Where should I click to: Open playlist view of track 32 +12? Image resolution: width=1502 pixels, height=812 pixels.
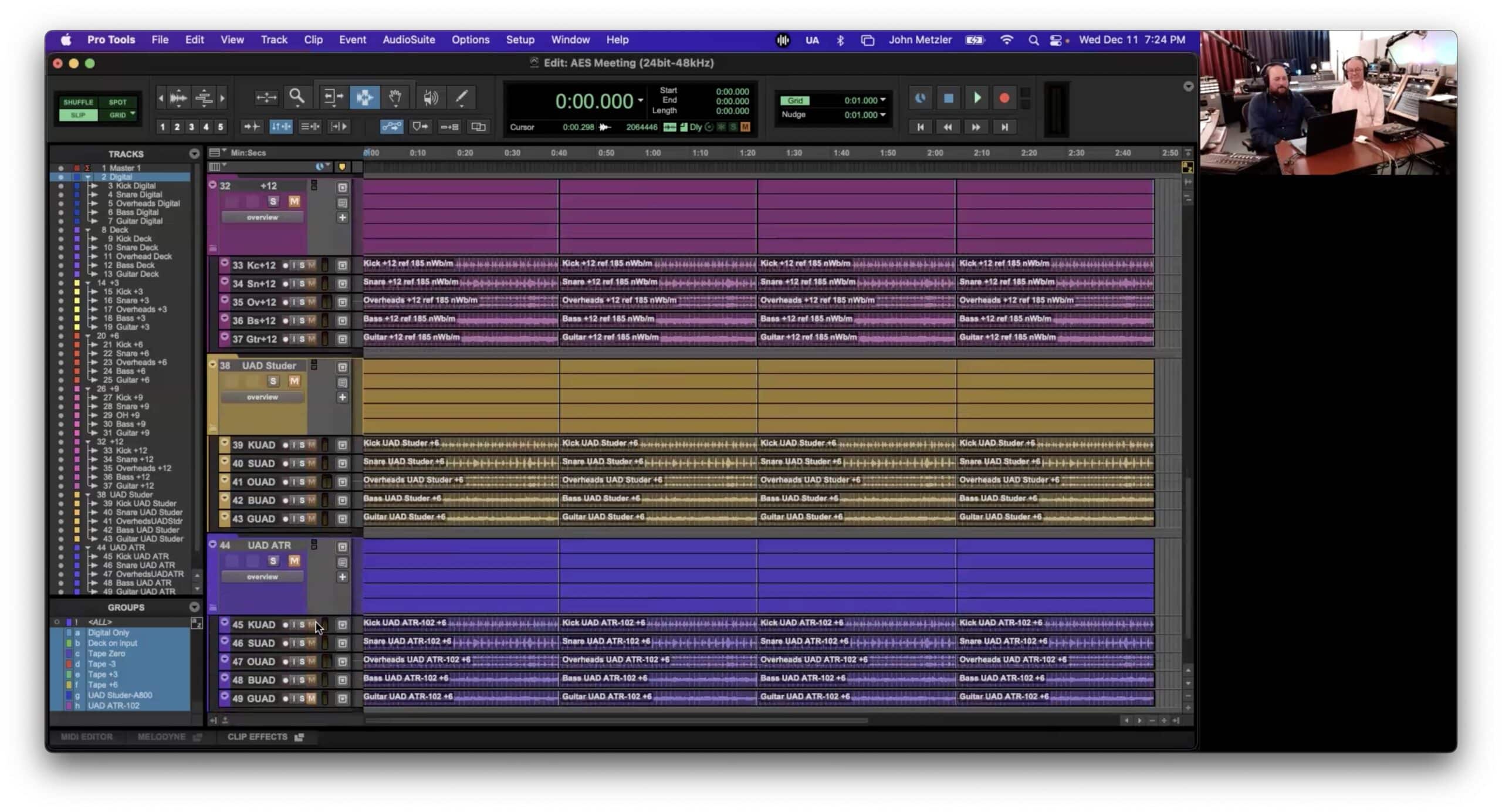[342, 203]
